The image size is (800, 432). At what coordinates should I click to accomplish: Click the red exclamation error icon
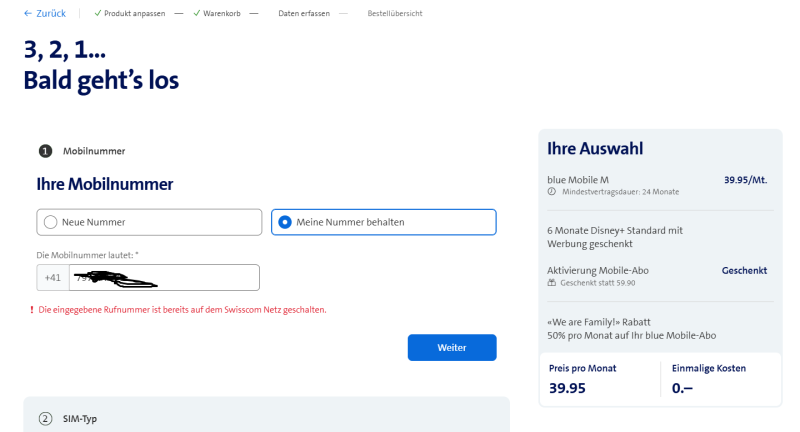pos(32,310)
